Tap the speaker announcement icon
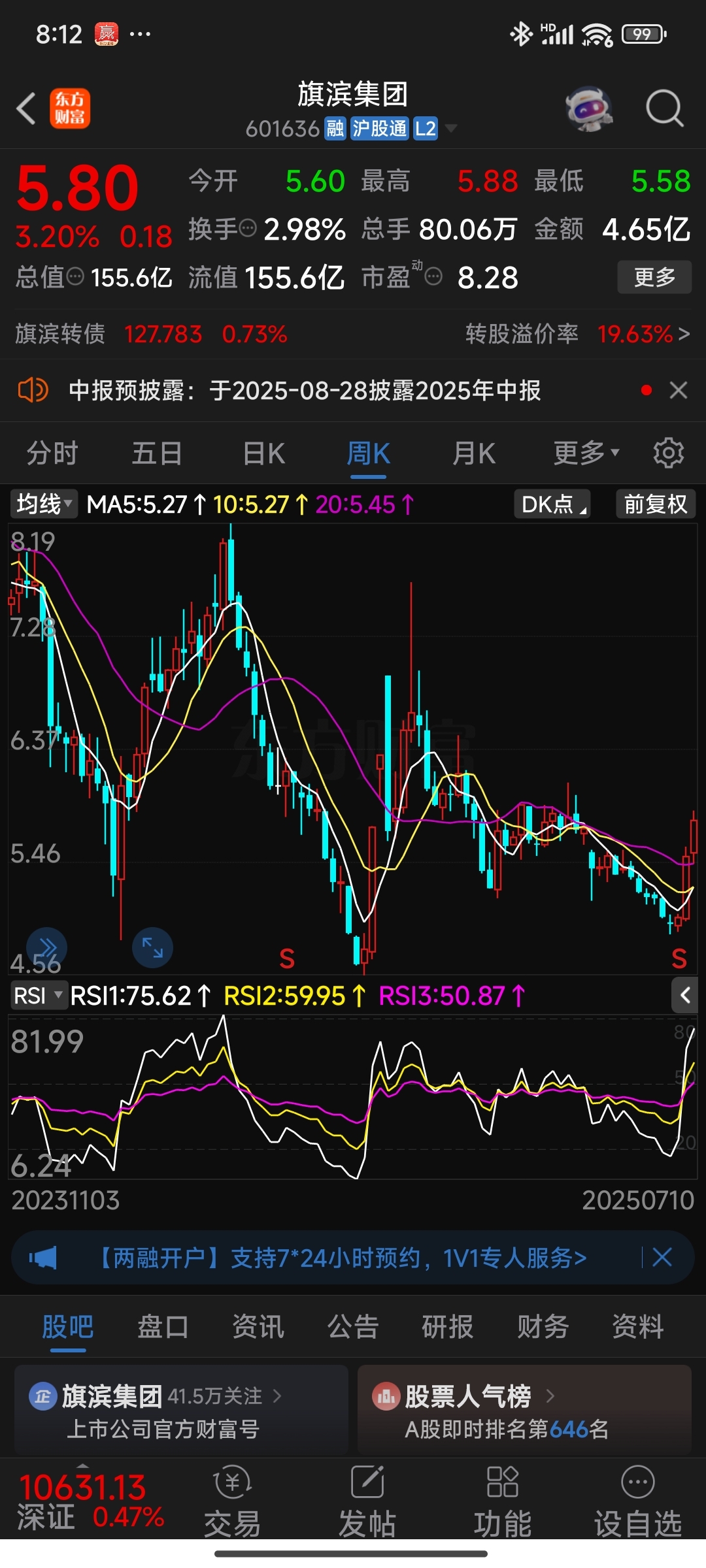This screenshot has height=1568, width=706. [x=33, y=391]
